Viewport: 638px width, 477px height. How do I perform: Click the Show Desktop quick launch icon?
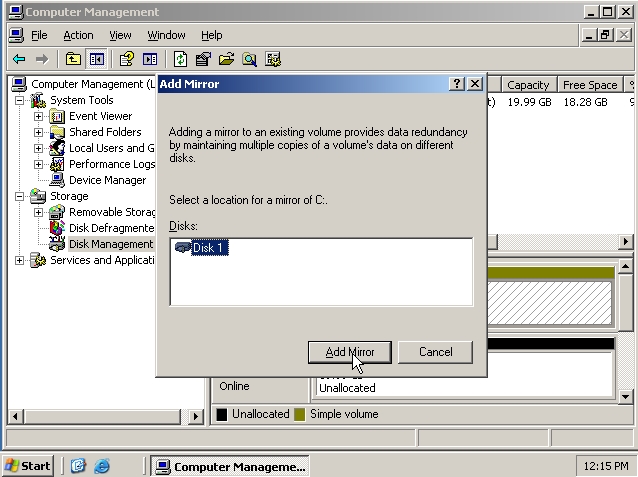(x=78, y=466)
